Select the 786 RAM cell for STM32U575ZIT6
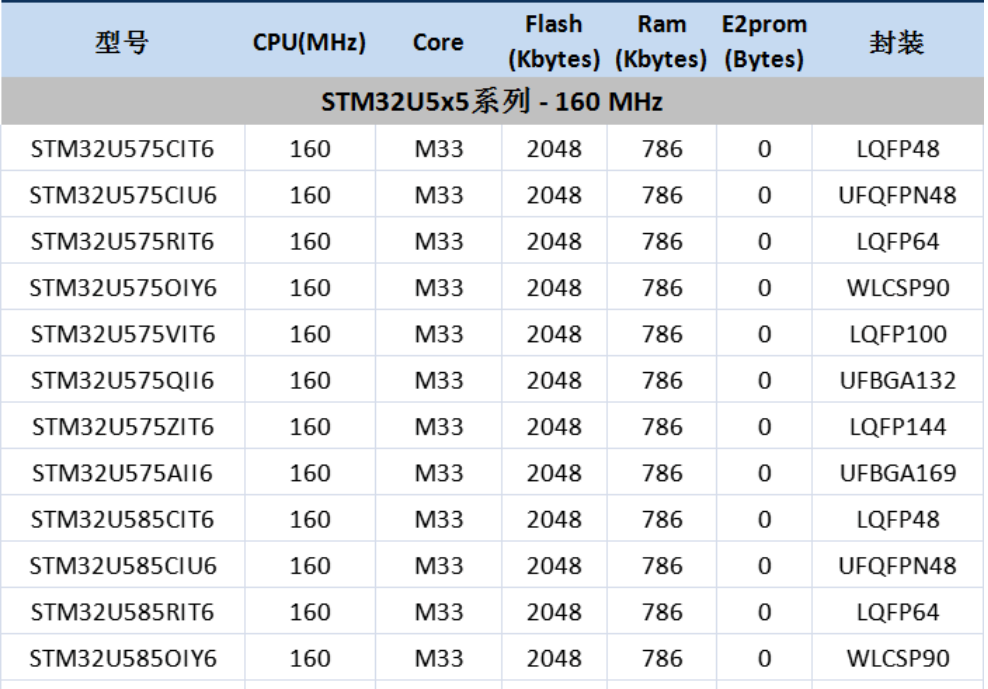 pos(662,427)
